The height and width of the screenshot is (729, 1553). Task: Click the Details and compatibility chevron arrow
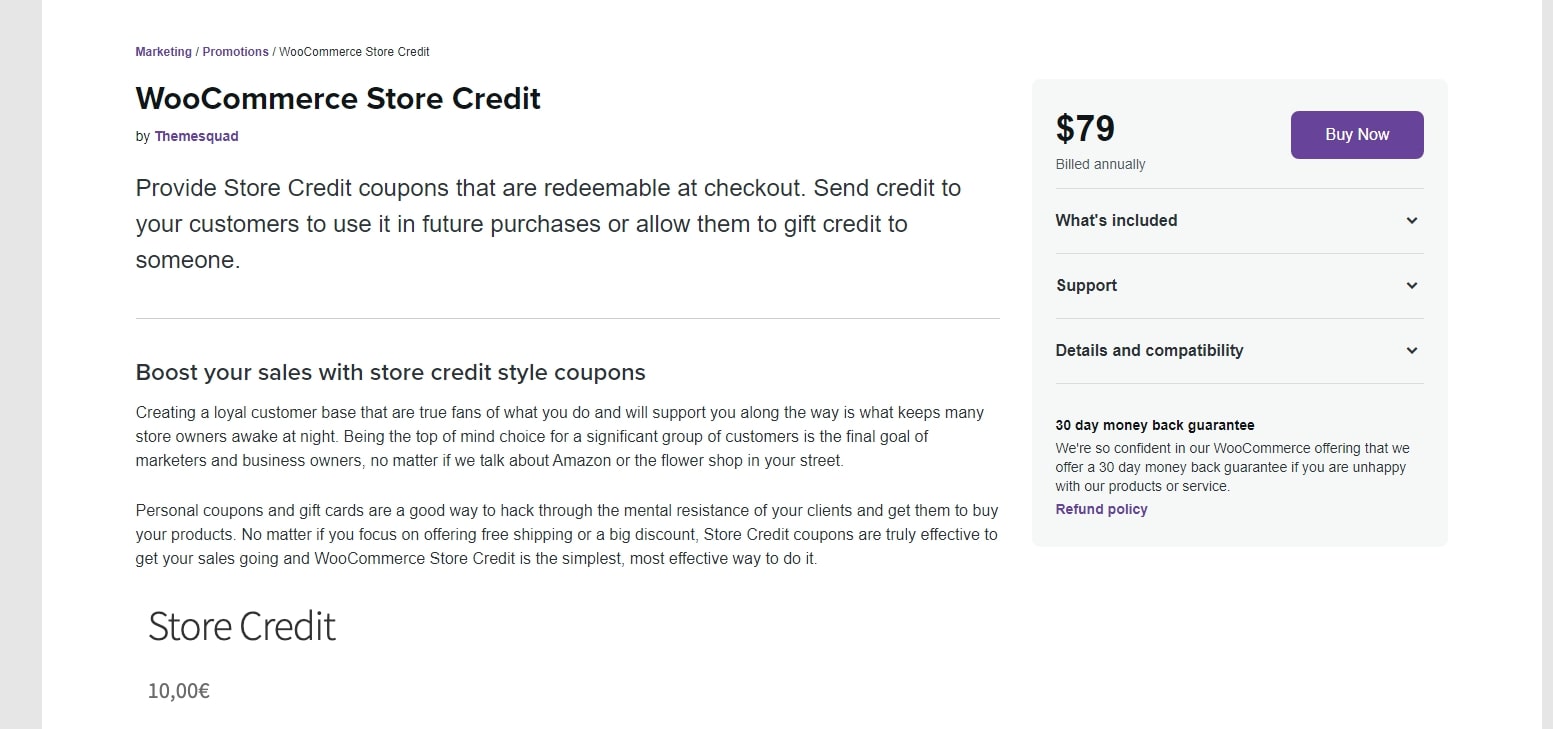[x=1411, y=351]
